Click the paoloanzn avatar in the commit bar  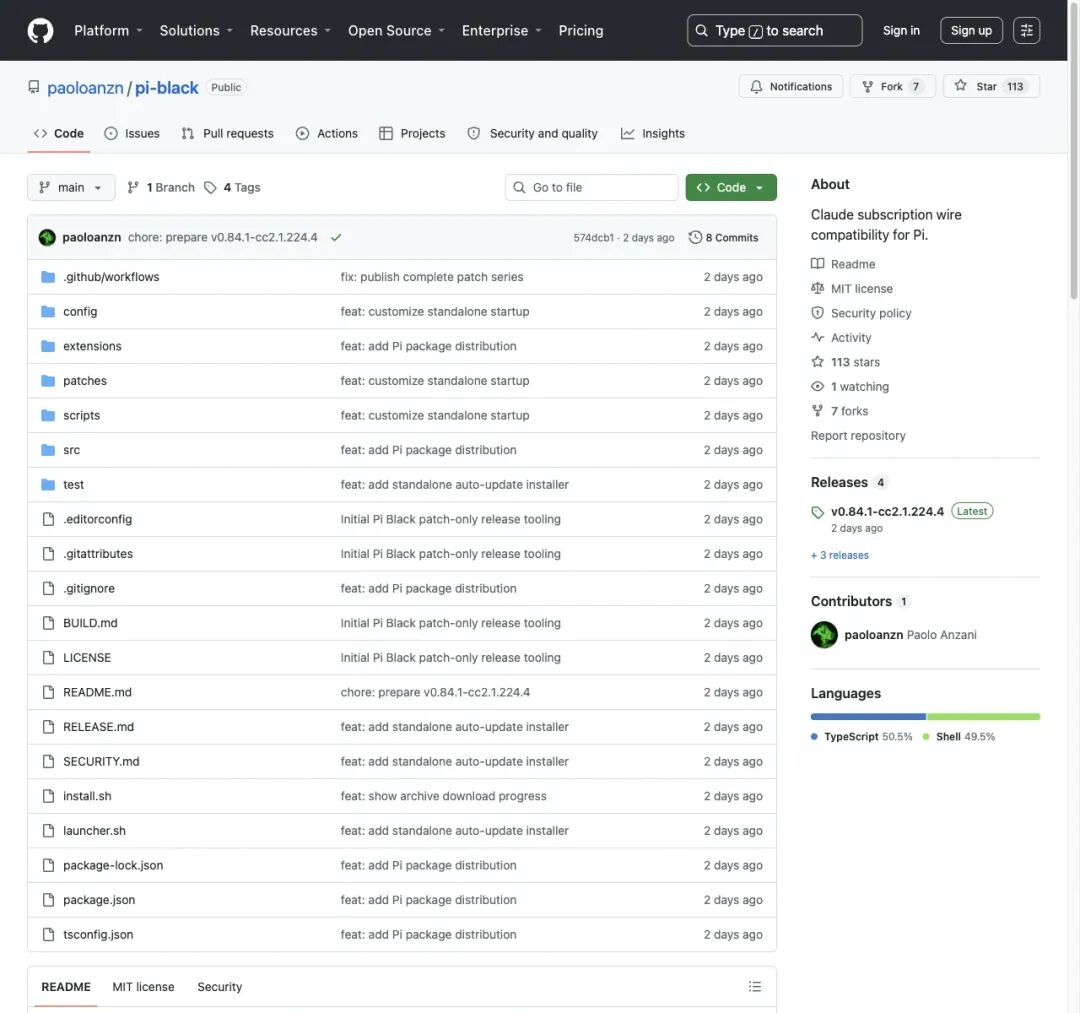47,238
